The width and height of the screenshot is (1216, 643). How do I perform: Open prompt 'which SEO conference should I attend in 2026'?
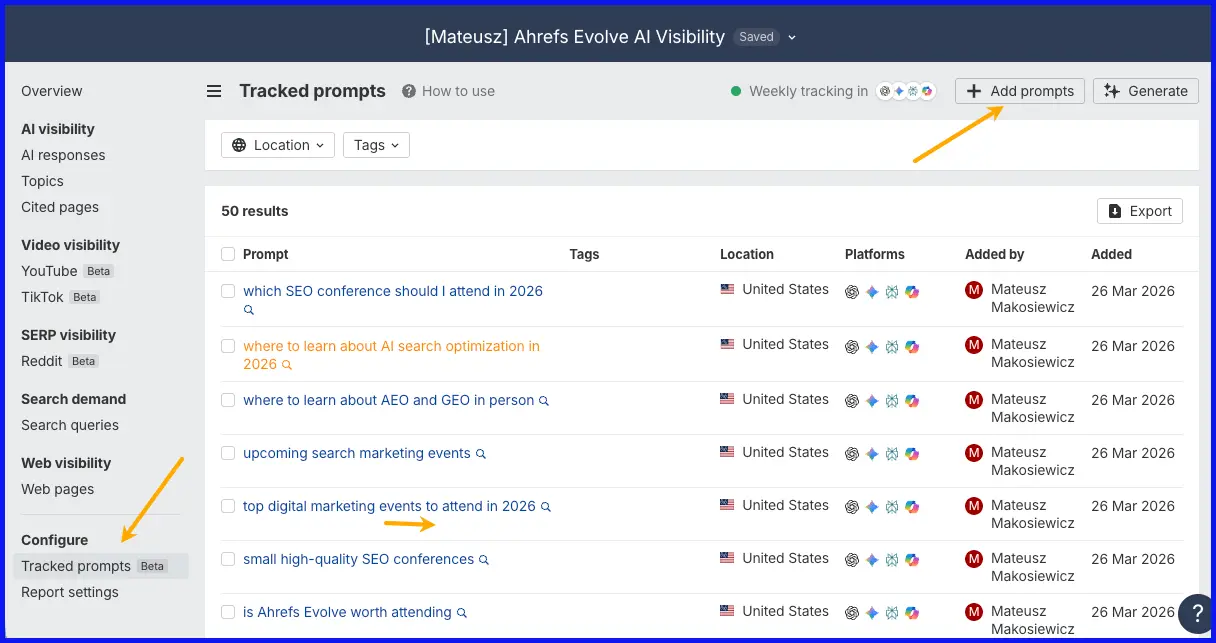(x=393, y=291)
